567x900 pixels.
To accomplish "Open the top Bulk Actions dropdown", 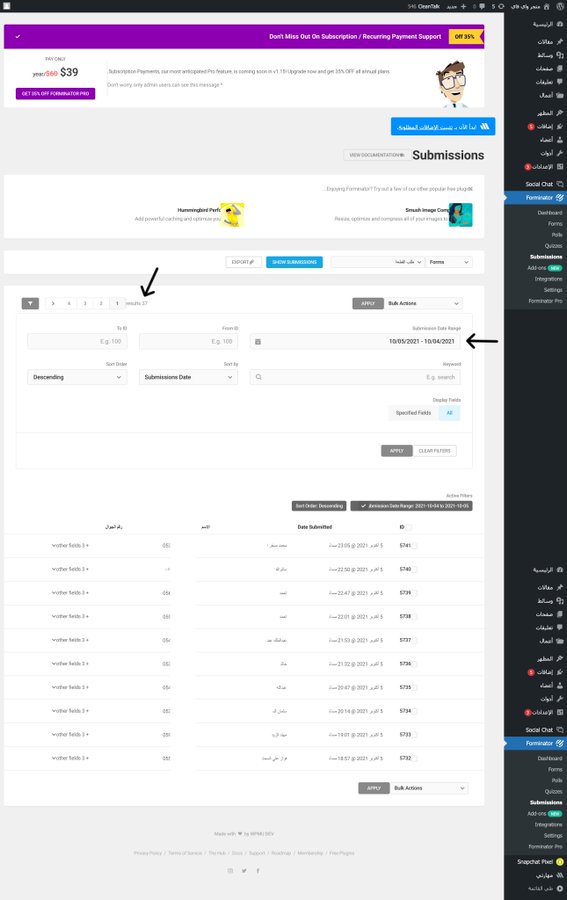I will pyautogui.click(x=424, y=303).
